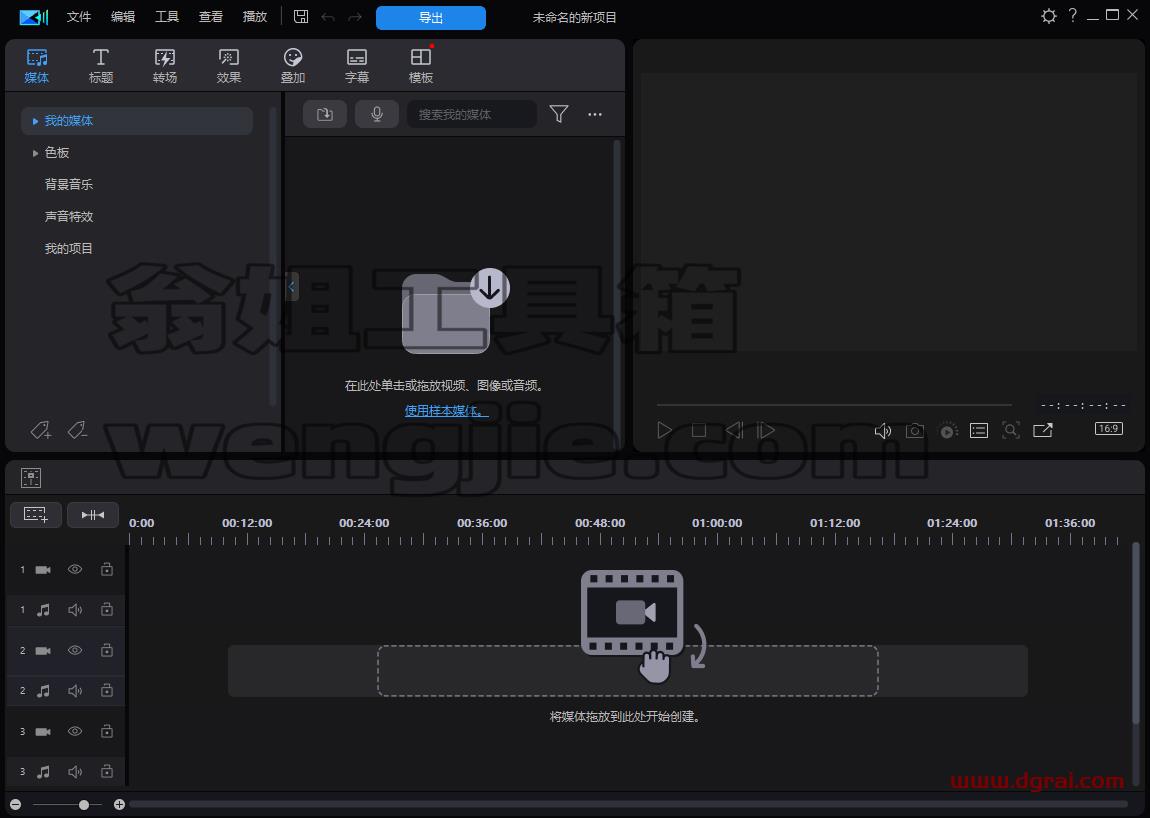Open the 叠加 overlay room
This screenshot has height=818, width=1150.
pos(293,66)
